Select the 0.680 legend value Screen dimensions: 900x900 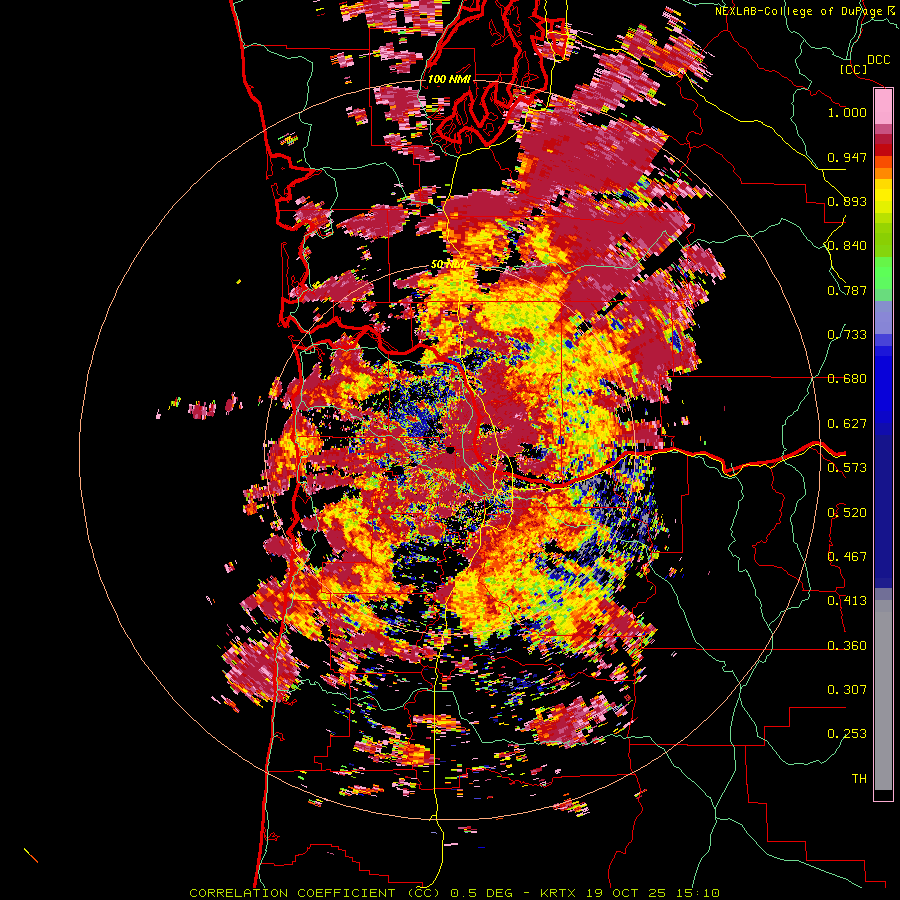[847, 379]
